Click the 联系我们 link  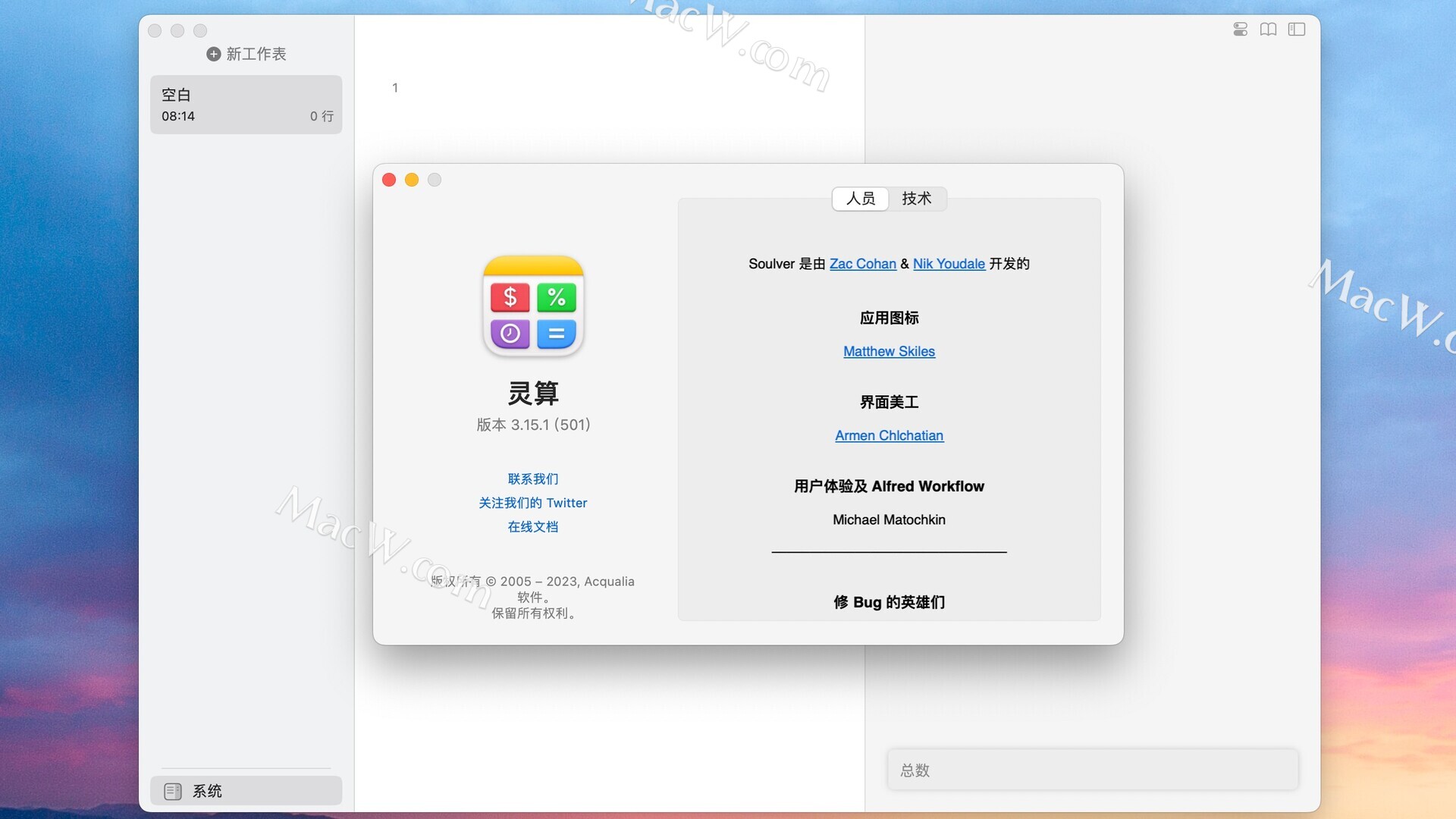[x=533, y=479]
